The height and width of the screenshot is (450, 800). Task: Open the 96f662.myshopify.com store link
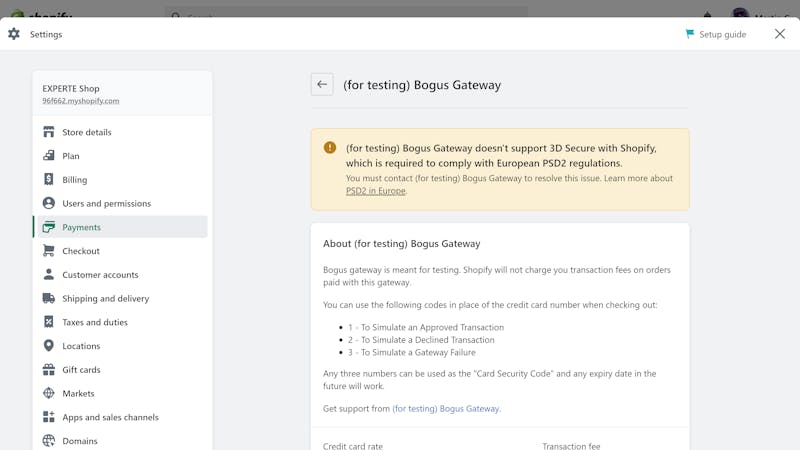pos(81,101)
